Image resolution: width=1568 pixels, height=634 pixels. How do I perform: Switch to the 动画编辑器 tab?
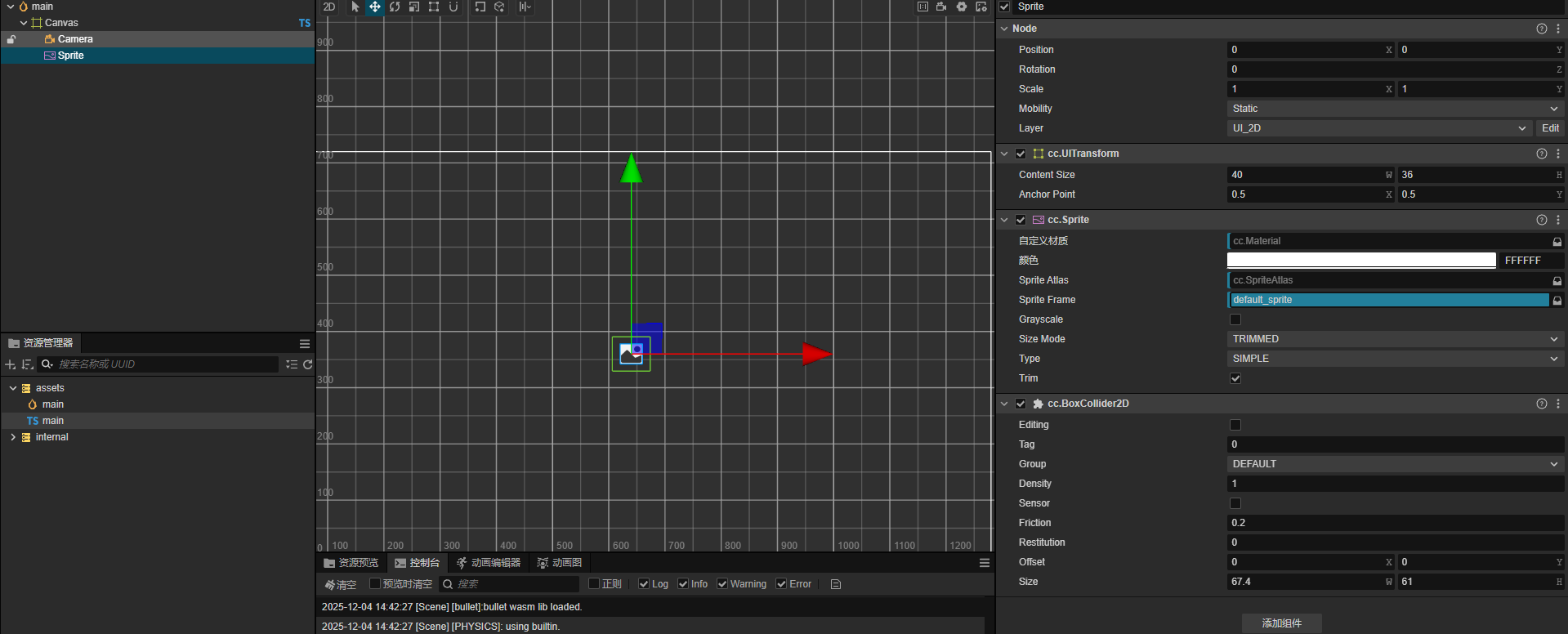[x=489, y=563]
